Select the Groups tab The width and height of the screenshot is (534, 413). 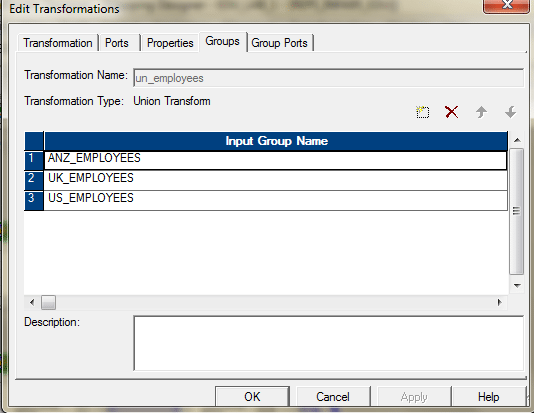[x=222, y=41]
